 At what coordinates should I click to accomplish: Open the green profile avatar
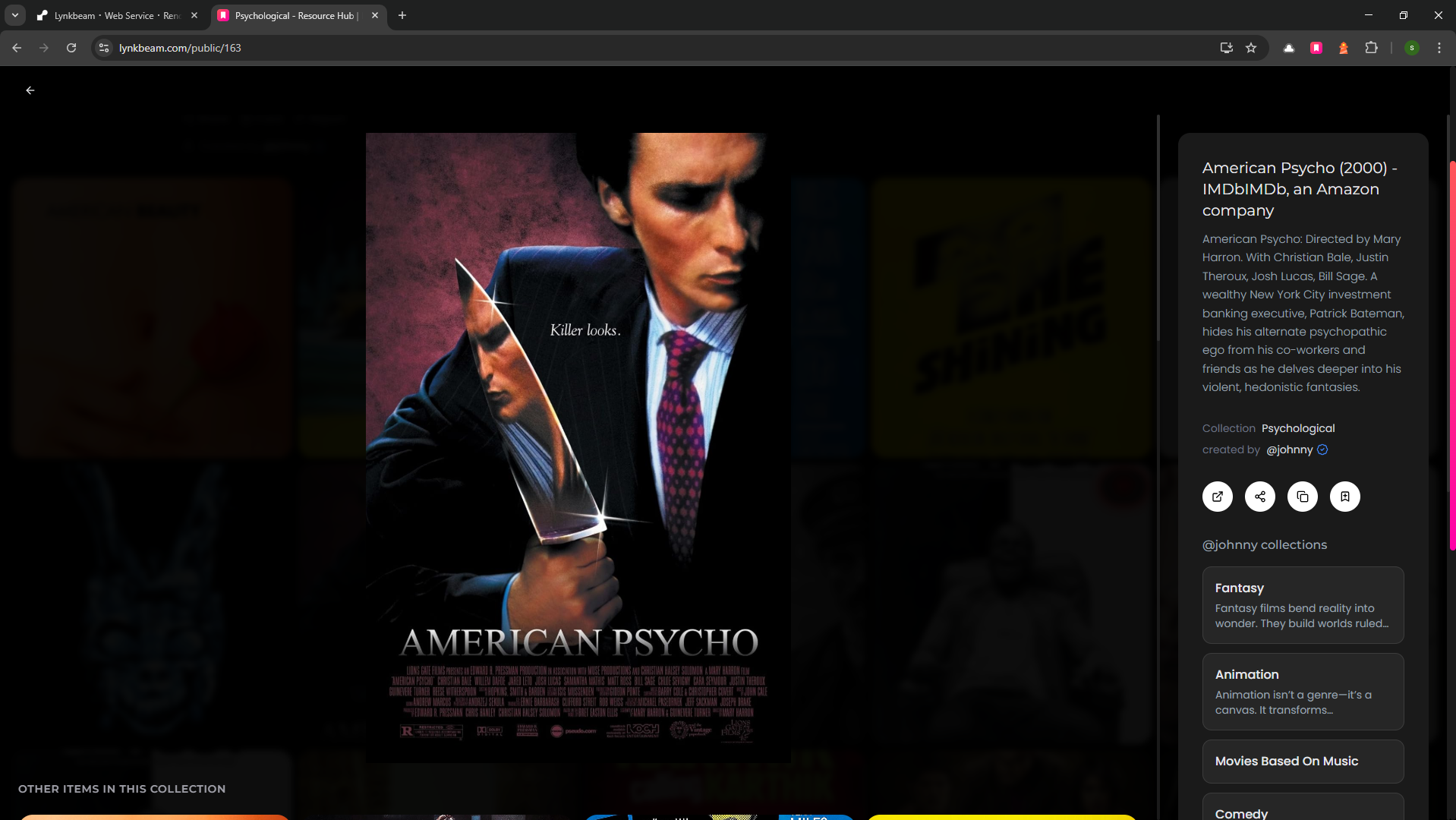tap(1412, 48)
